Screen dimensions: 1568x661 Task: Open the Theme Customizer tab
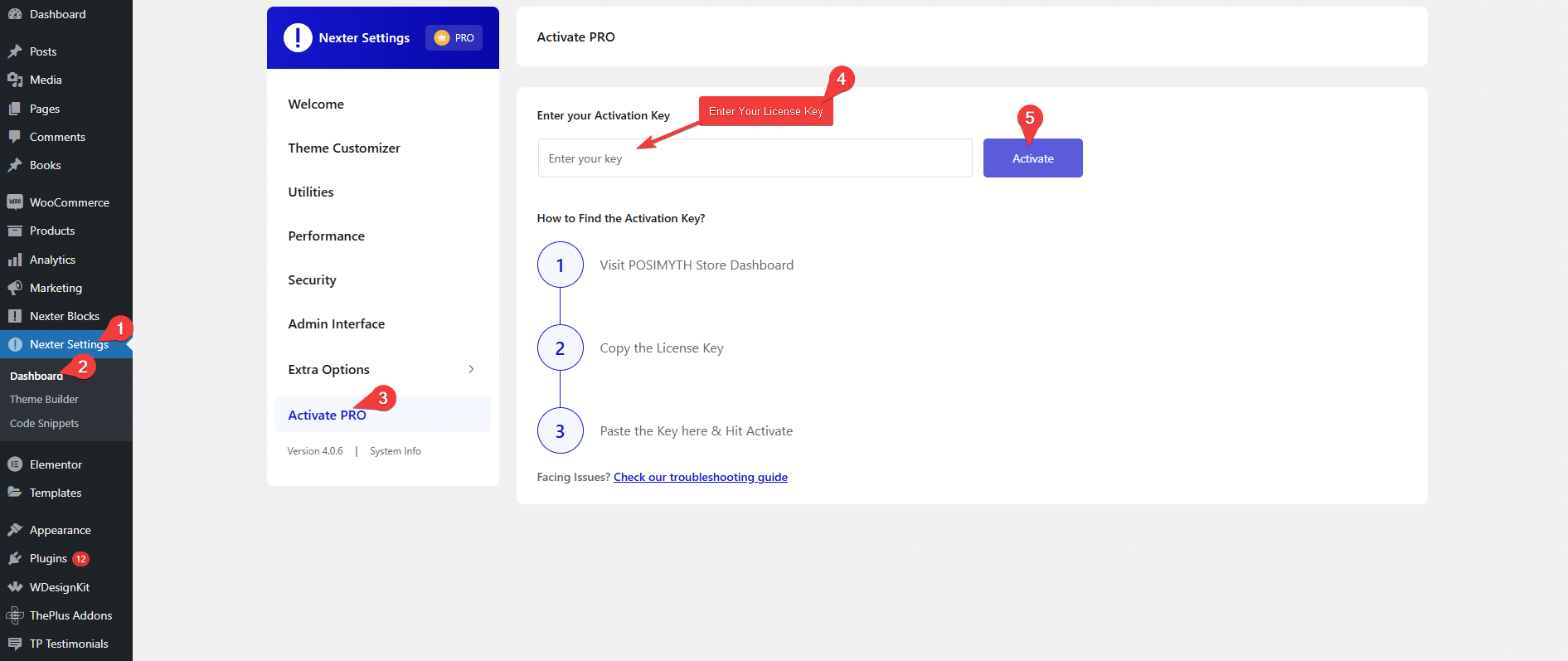pyautogui.click(x=344, y=148)
